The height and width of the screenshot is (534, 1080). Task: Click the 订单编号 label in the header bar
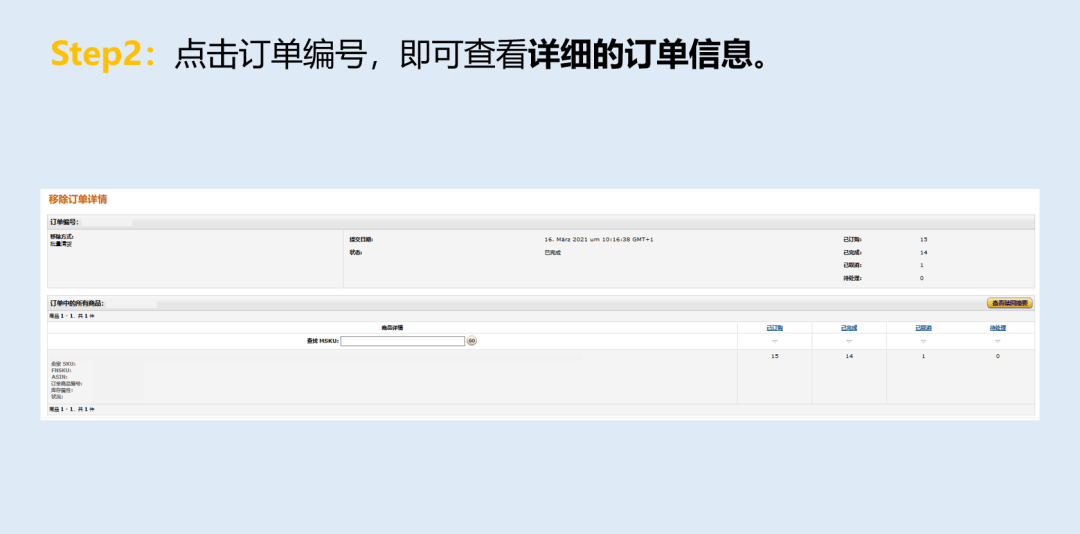point(65,222)
